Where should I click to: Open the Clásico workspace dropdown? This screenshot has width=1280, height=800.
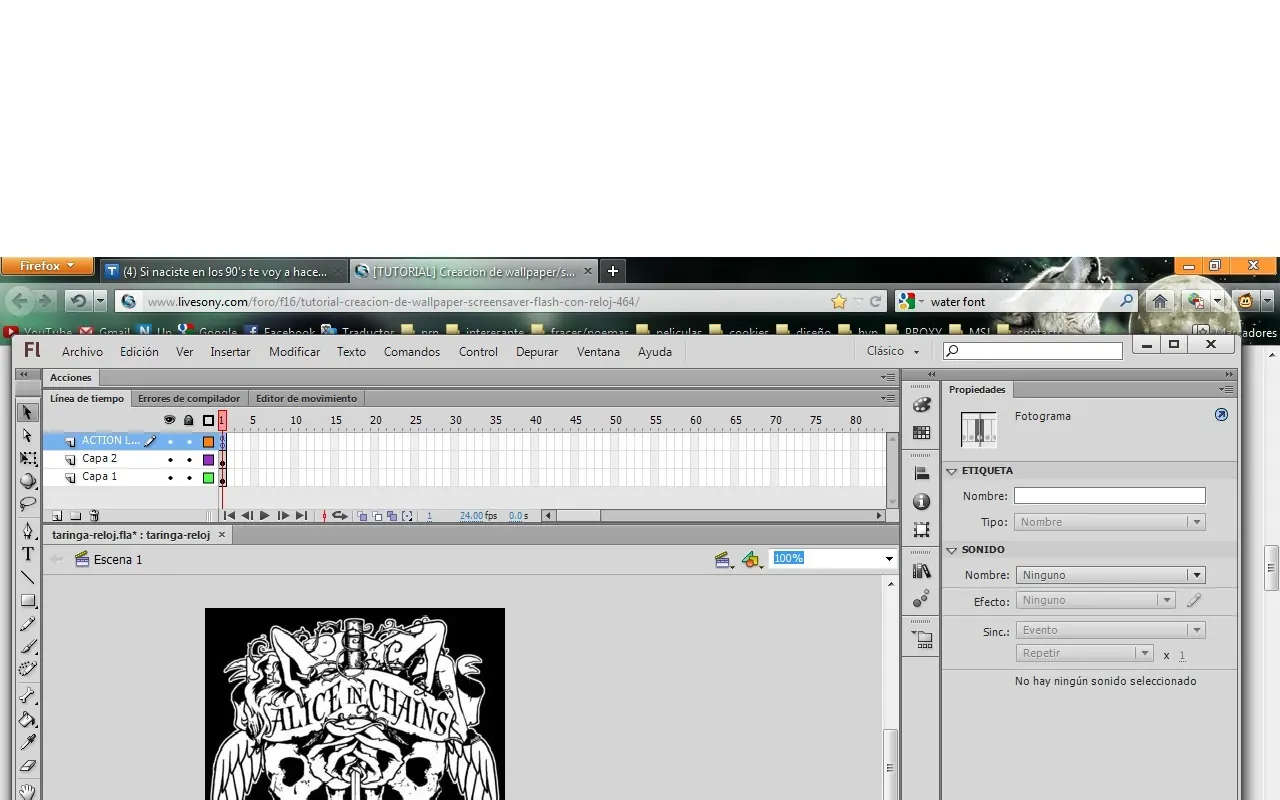(893, 351)
